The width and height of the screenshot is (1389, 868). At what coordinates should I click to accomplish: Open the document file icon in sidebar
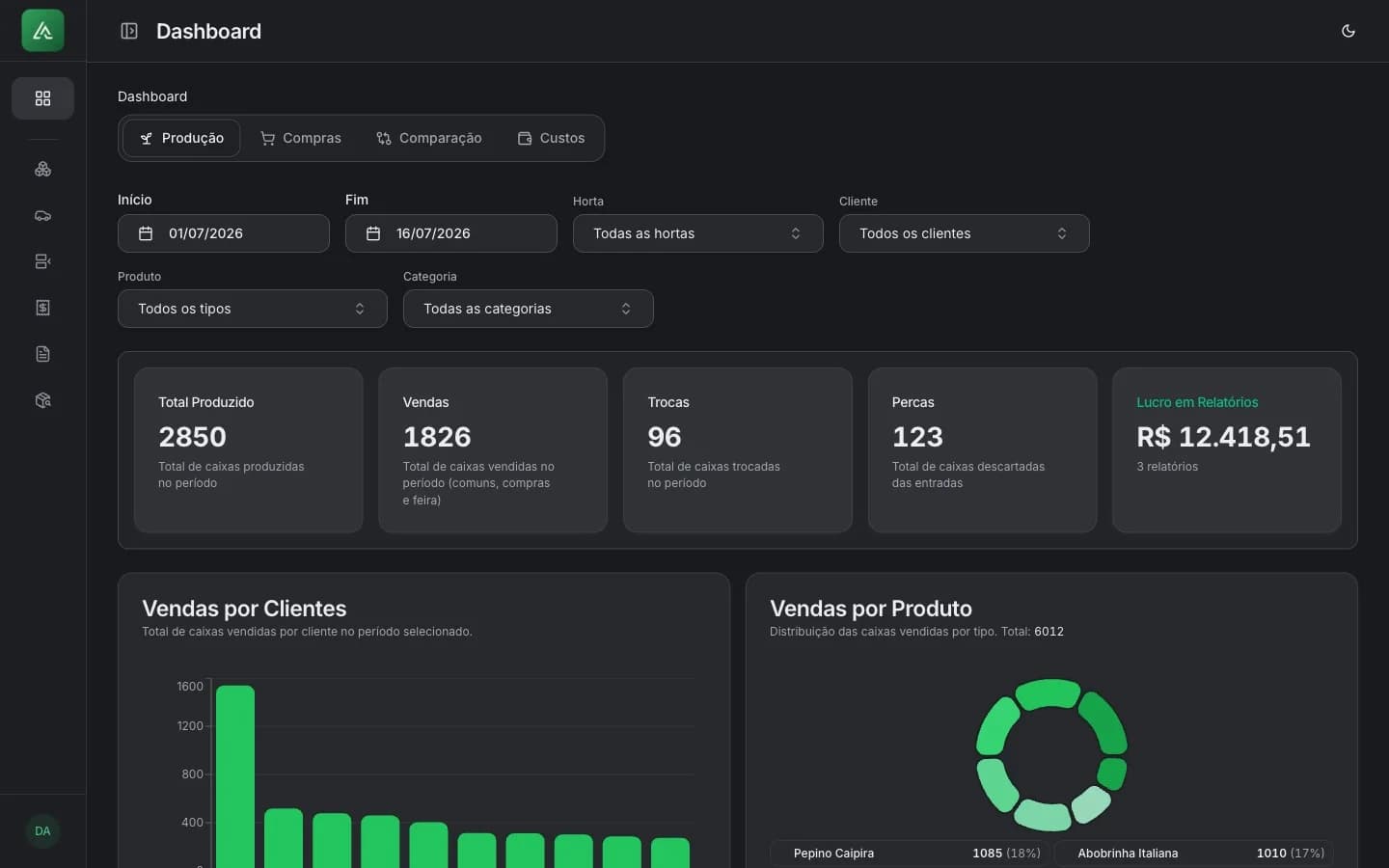point(42,354)
